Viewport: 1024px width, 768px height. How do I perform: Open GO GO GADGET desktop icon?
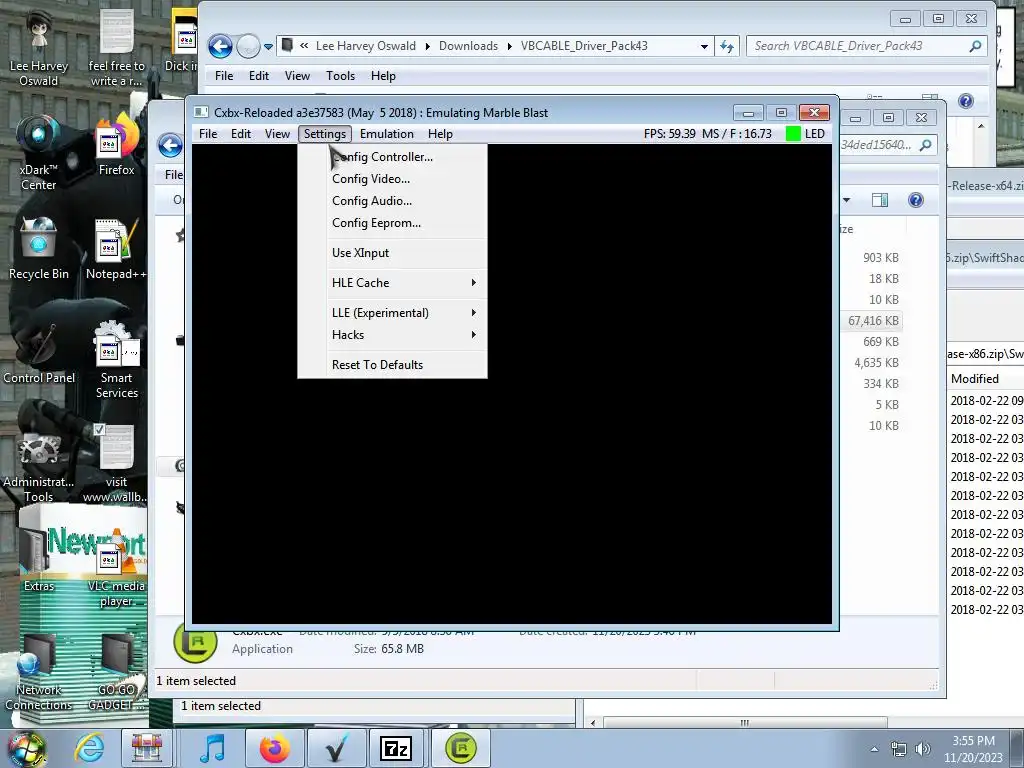(x=117, y=673)
